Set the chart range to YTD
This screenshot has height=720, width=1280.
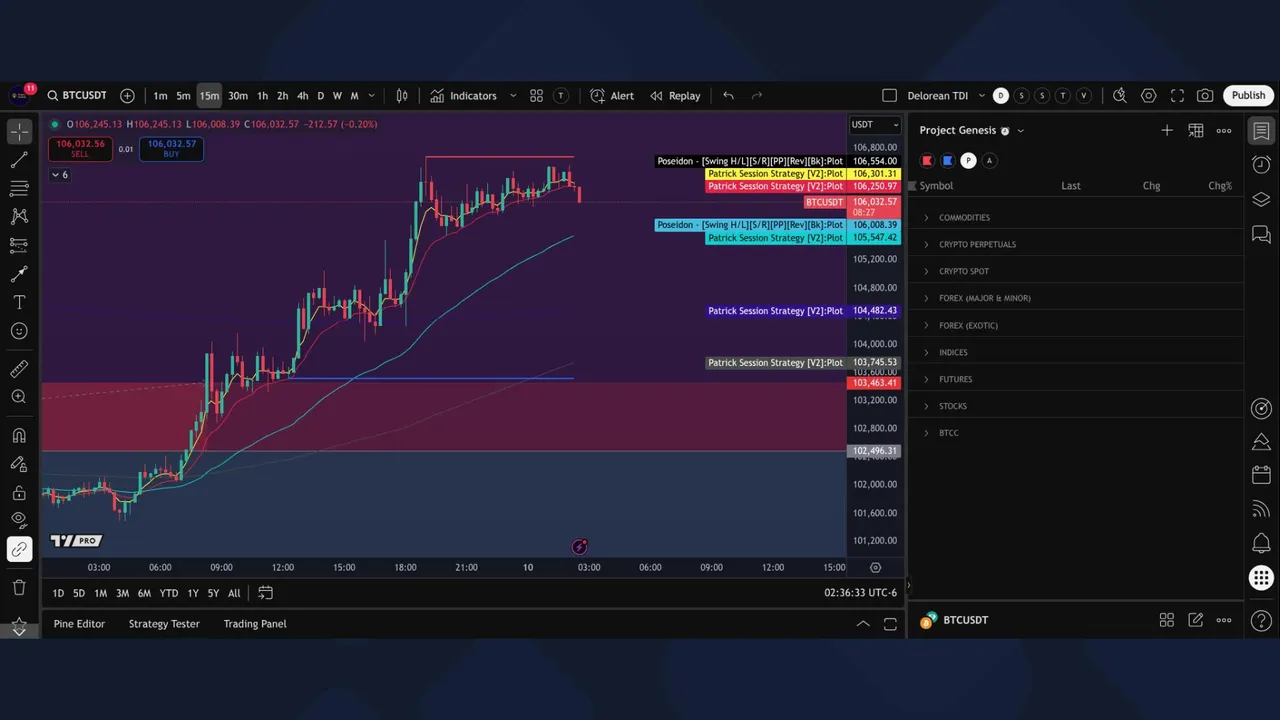click(169, 593)
